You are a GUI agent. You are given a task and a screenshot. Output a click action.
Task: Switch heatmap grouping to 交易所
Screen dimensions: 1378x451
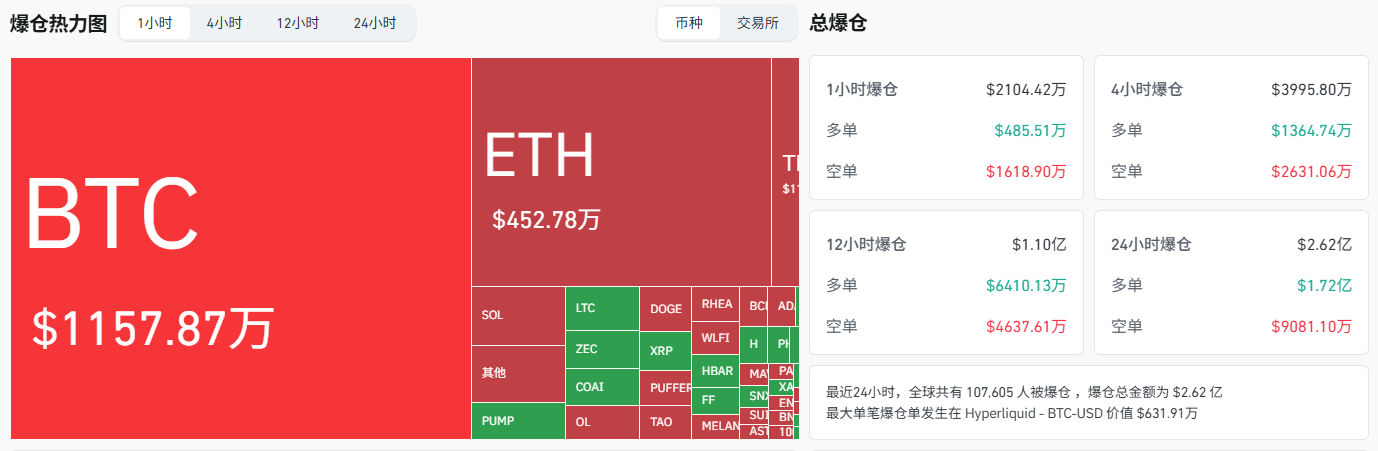coord(757,23)
